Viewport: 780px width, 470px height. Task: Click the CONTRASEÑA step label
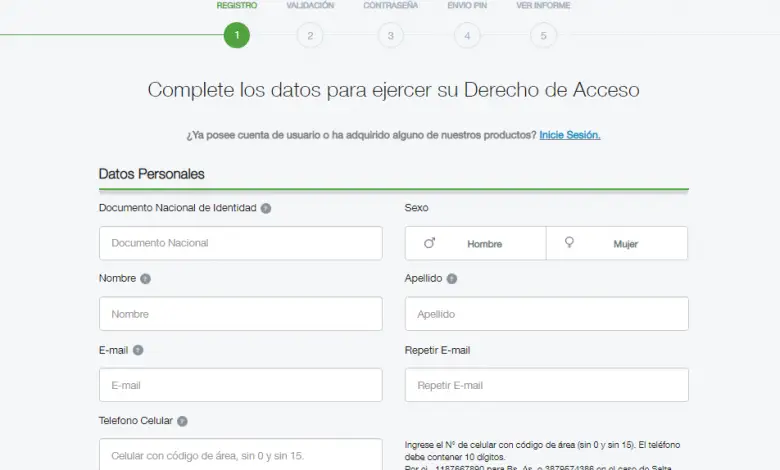coord(390,5)
